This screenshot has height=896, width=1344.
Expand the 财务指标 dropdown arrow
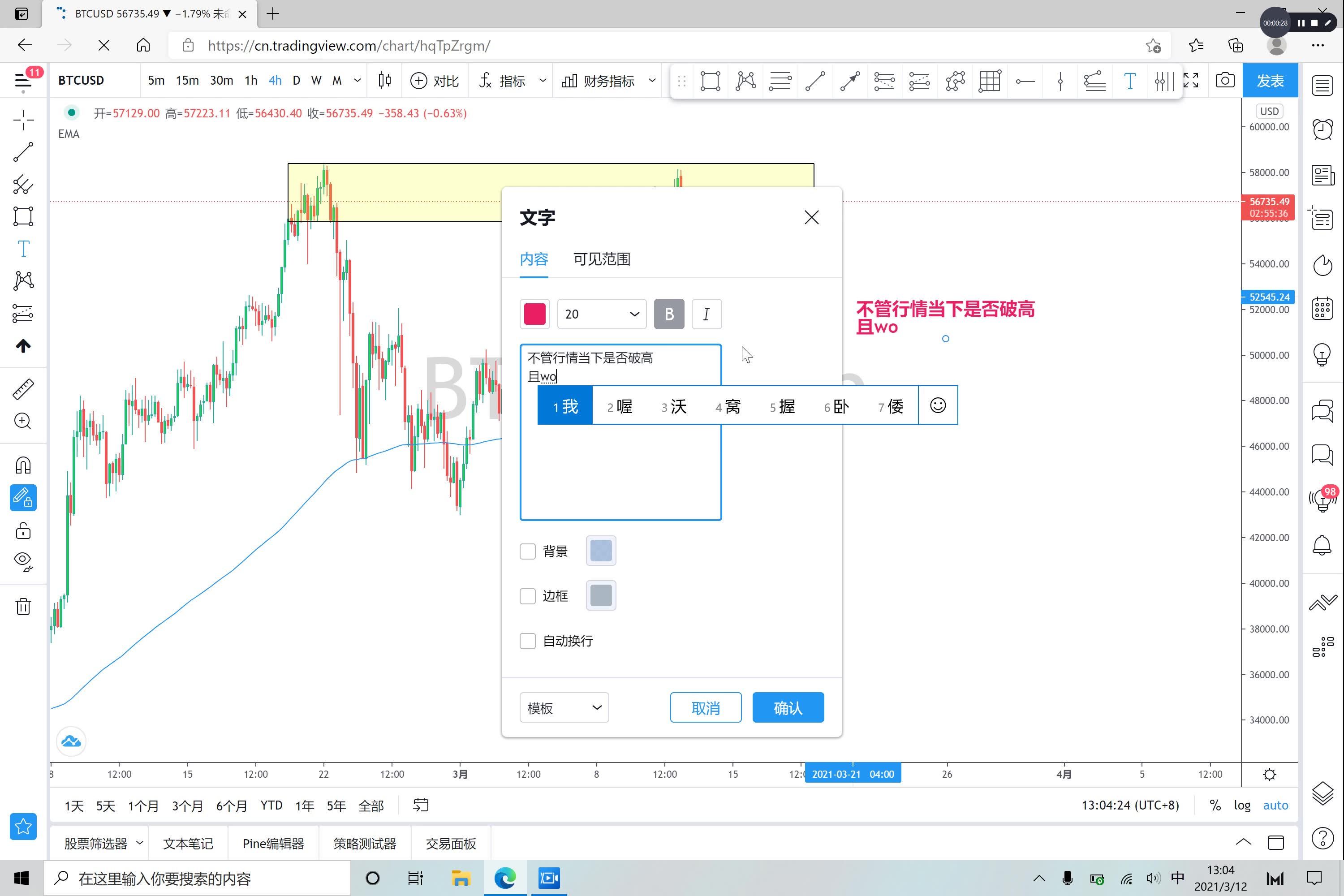click(x=652, y=81)
